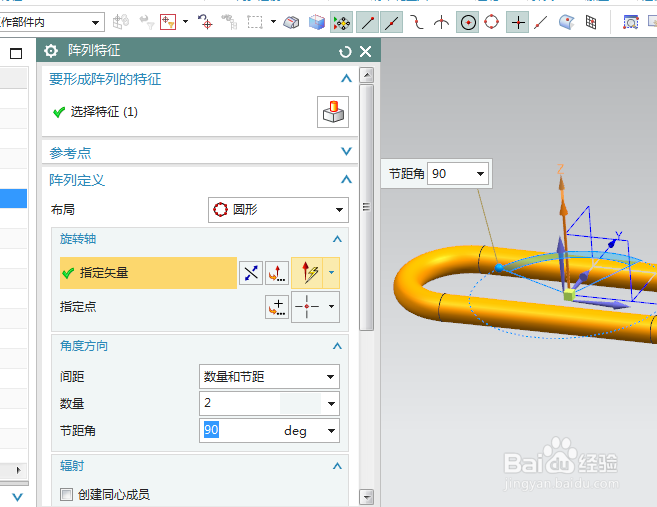Click the view icon with blue frame at toolbar right
This screenshot has height=507, width=657.
[x=631, y=22]
